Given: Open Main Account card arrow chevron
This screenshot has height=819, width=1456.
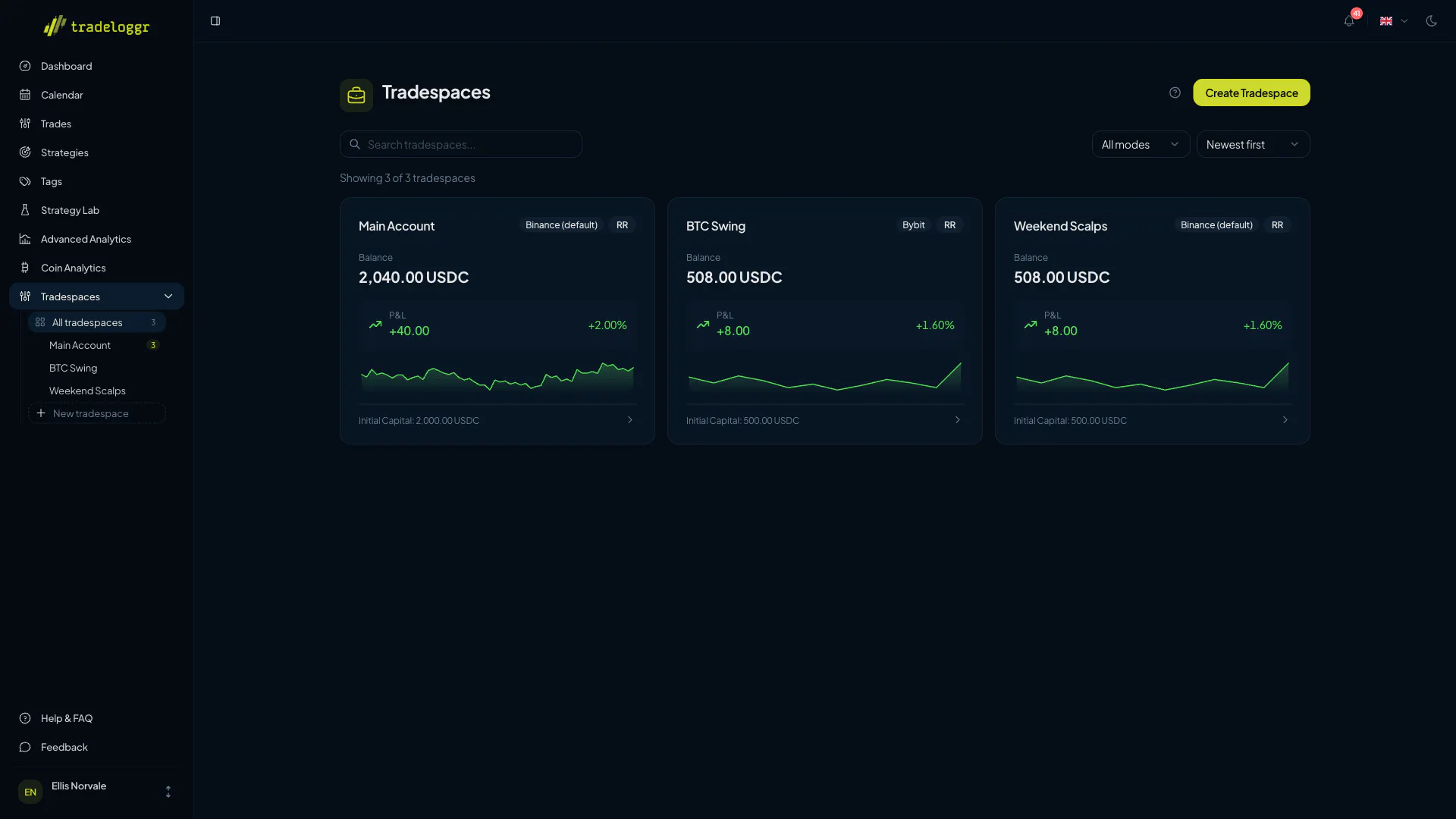Looking at the screenshot, I should [629, 420].
